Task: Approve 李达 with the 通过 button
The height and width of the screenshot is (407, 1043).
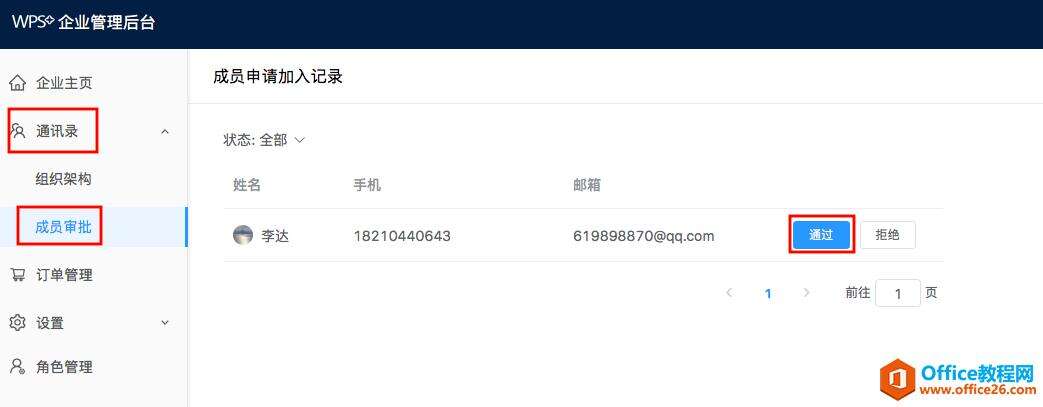Action: (x=821, y=235)
